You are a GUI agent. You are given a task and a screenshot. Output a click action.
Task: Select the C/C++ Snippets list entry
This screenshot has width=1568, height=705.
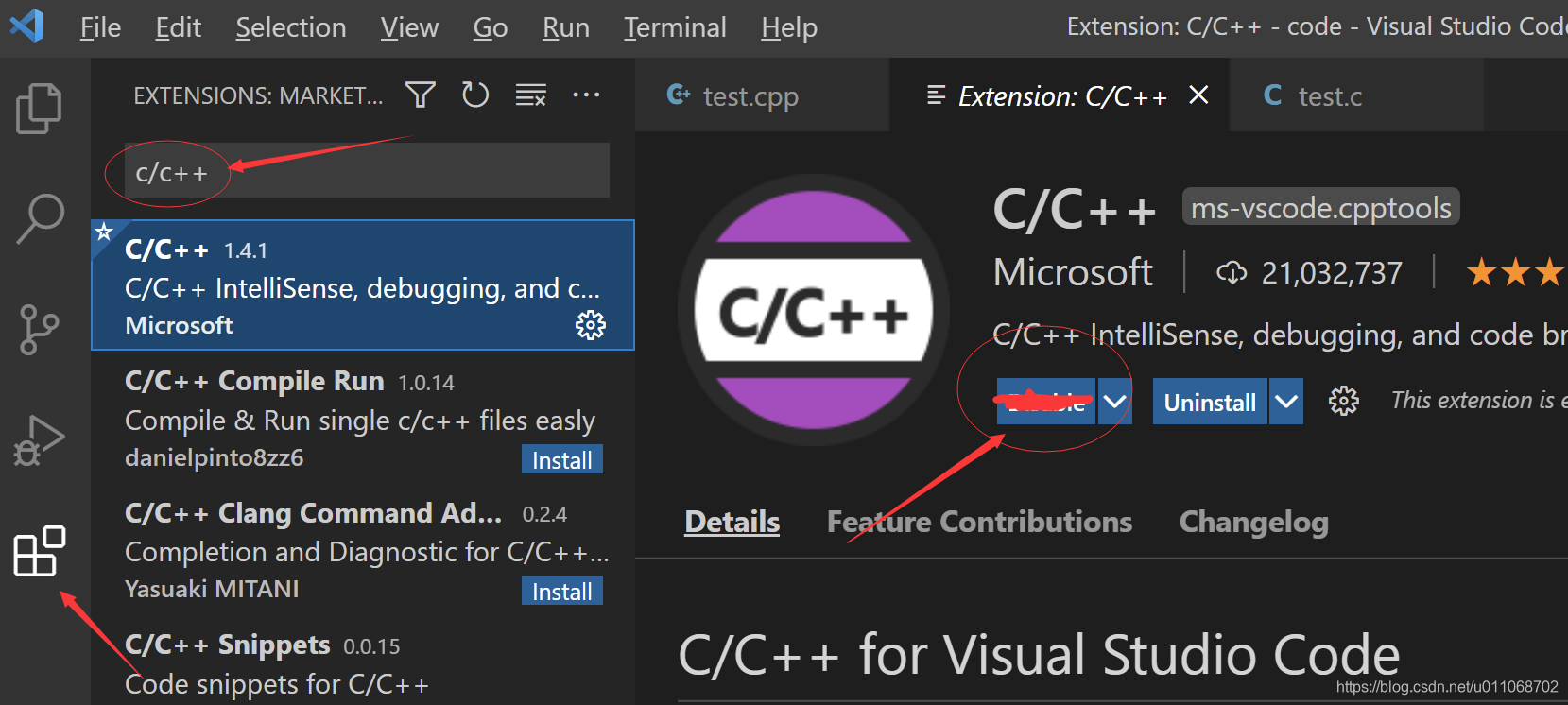pos(363,662)
